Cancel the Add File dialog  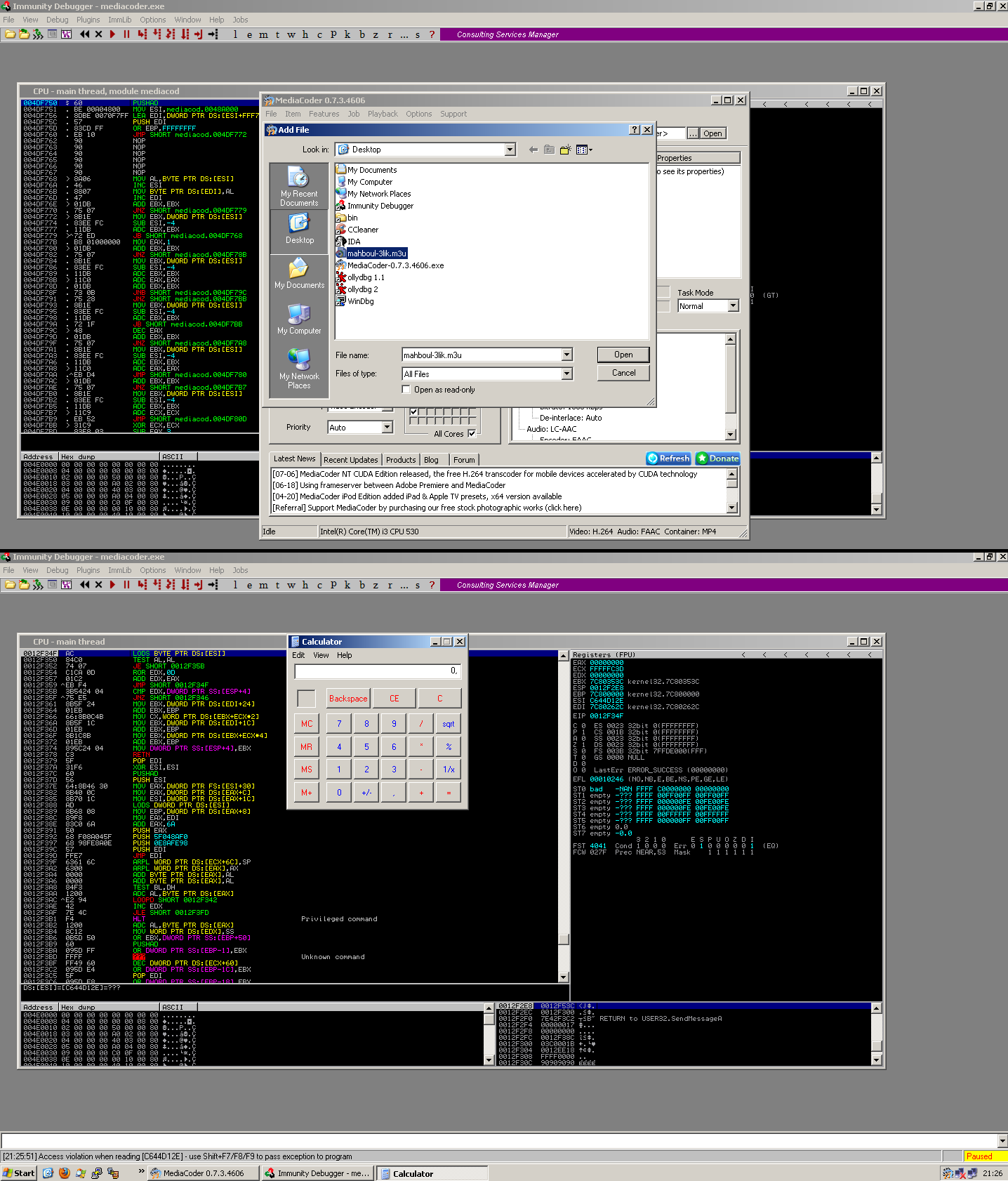[623, 373]
